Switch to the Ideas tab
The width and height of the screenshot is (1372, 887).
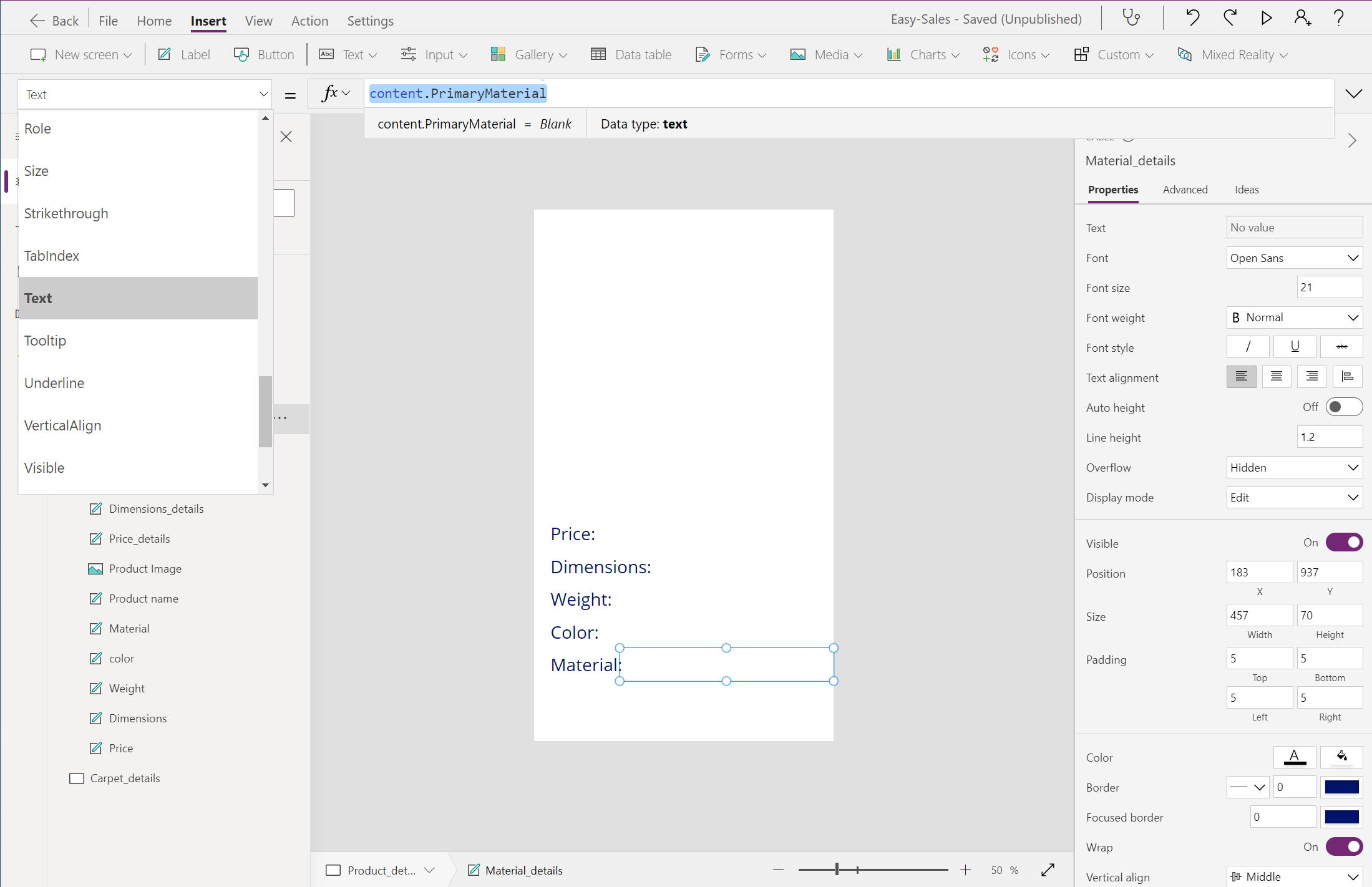pyautogui.click(x=1247, y=190)
